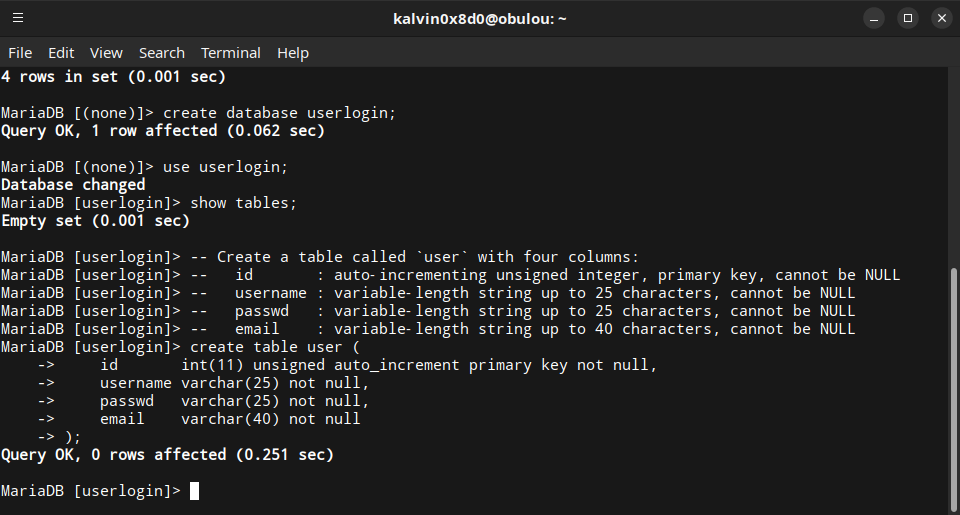Open the hamburger window menu icon
The height and width of the screenshot is (515, 960).
point(18,18)
